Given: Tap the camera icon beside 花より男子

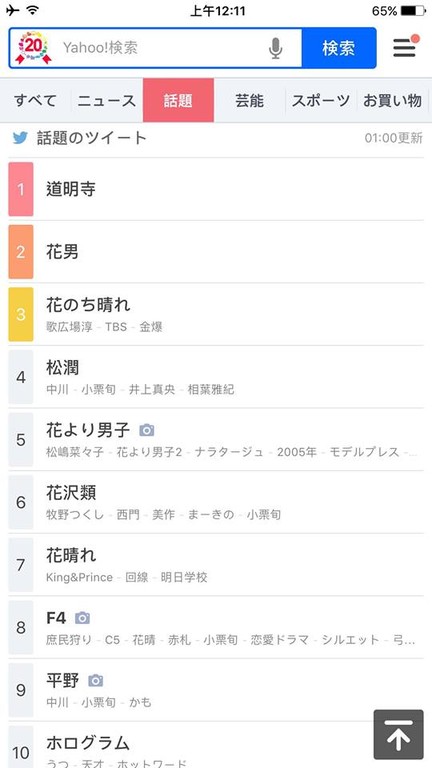Looking at the screenshot, I should (x=146, y=431).
